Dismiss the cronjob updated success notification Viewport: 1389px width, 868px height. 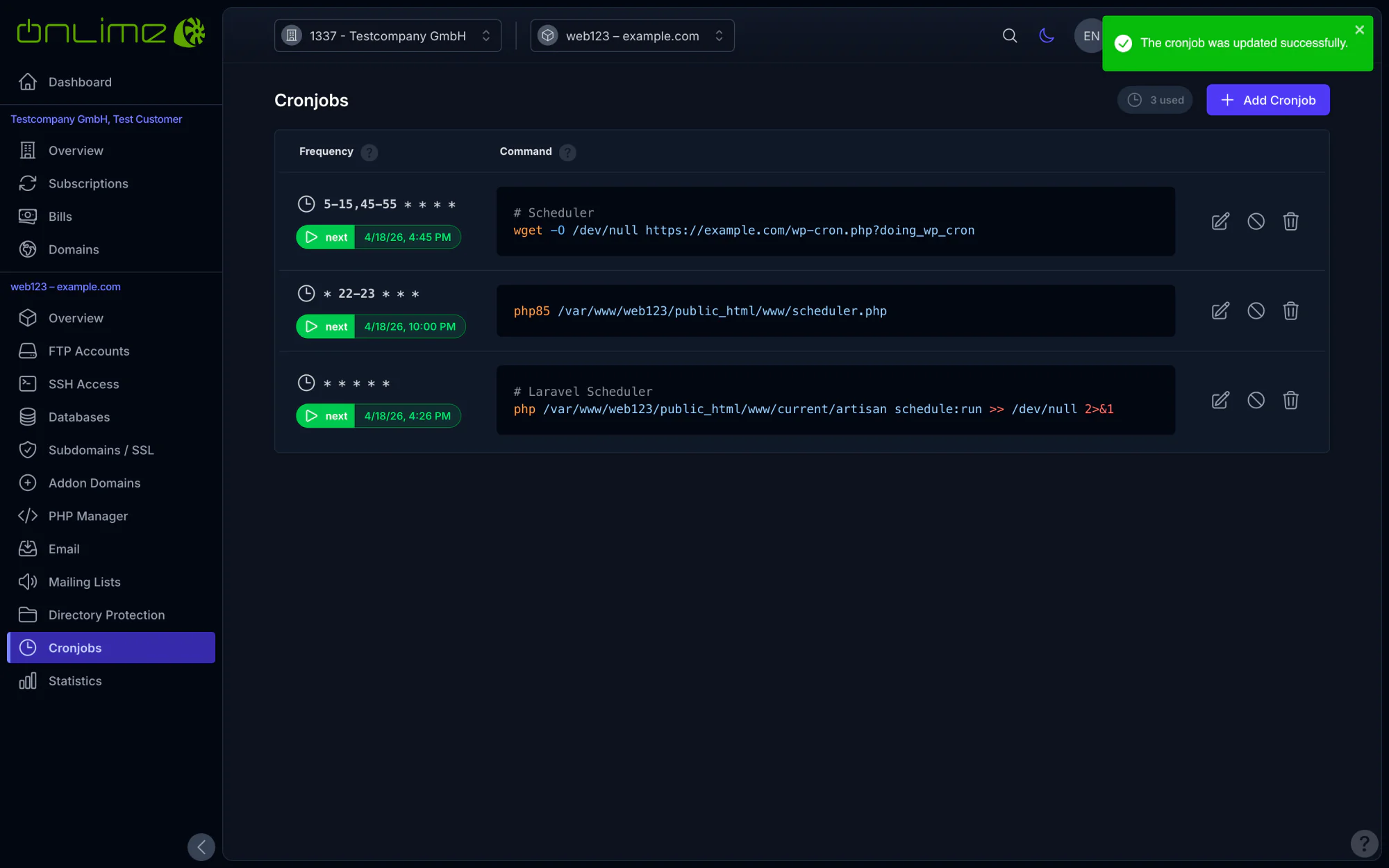click(x=1359, y=30)
